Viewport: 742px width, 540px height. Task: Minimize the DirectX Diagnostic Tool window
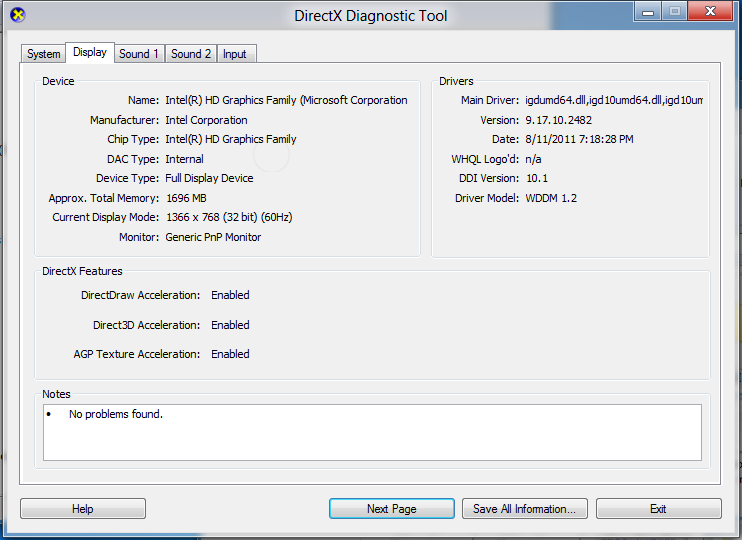point(648,11)
